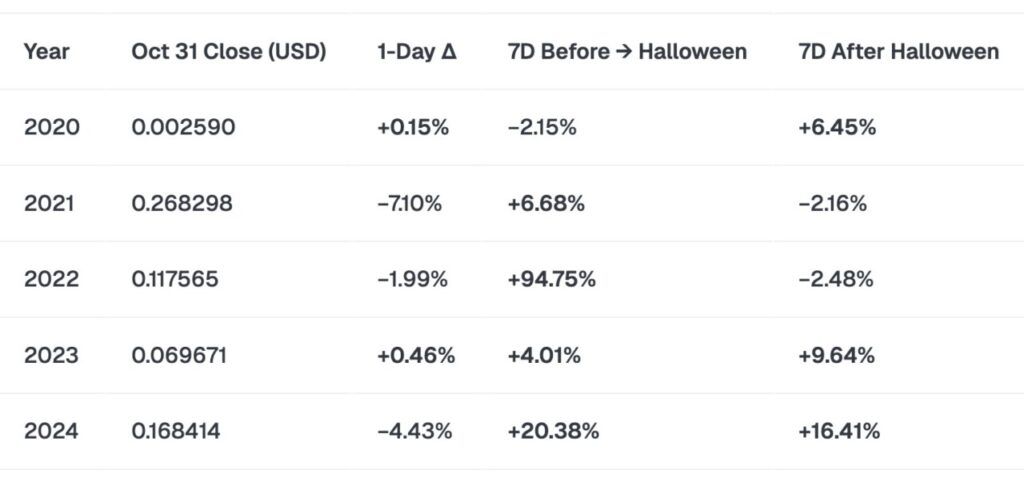Click the 0.117565 closing price cell

point(175,280)
